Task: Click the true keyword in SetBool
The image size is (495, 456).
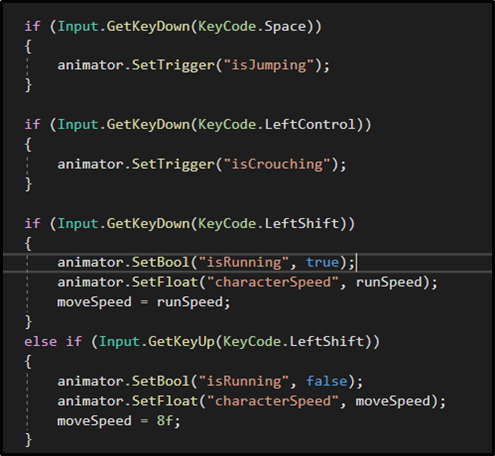Action: tap(323, 262)
